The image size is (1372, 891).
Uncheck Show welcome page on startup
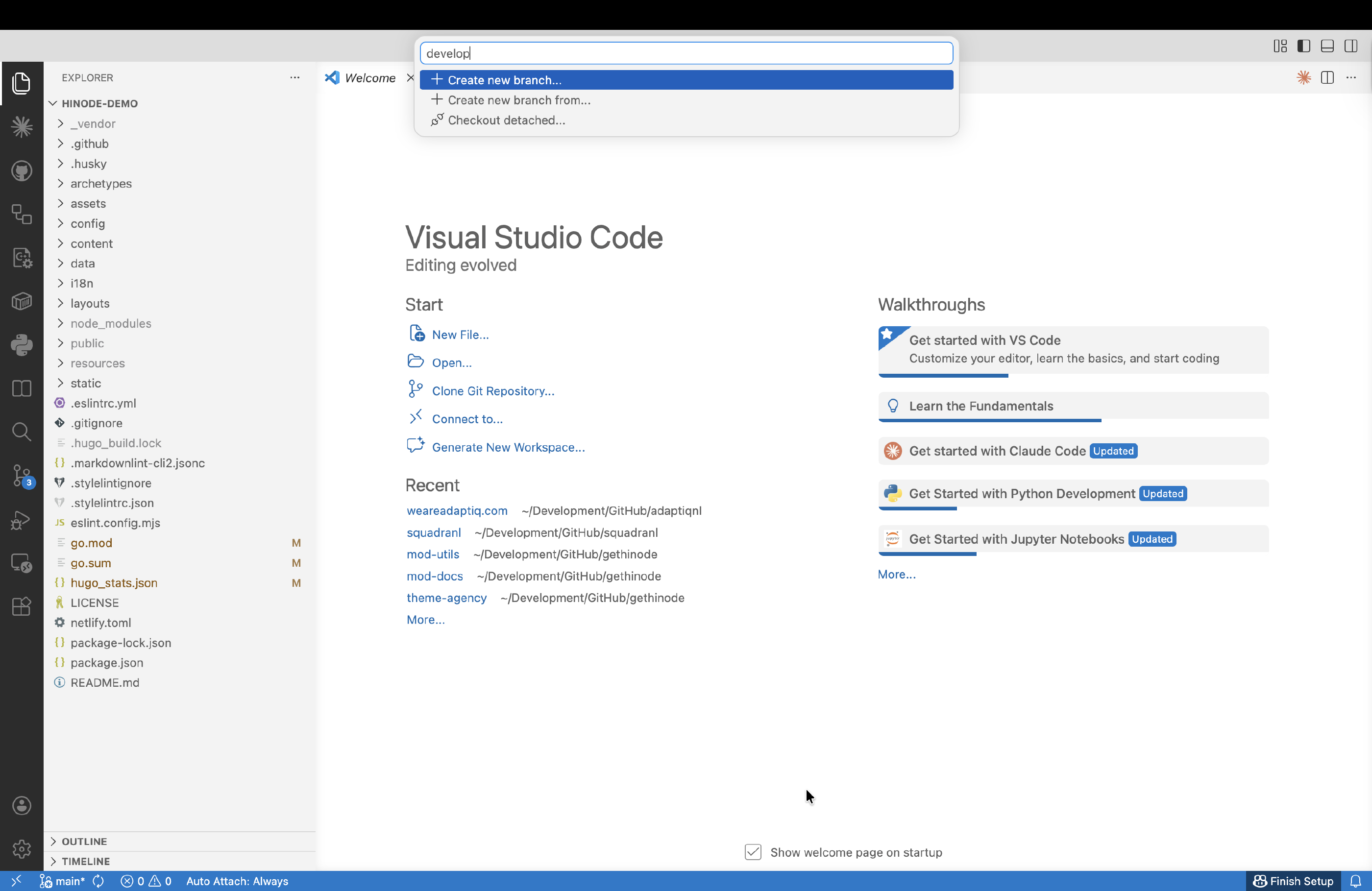[x=753, y=852]
